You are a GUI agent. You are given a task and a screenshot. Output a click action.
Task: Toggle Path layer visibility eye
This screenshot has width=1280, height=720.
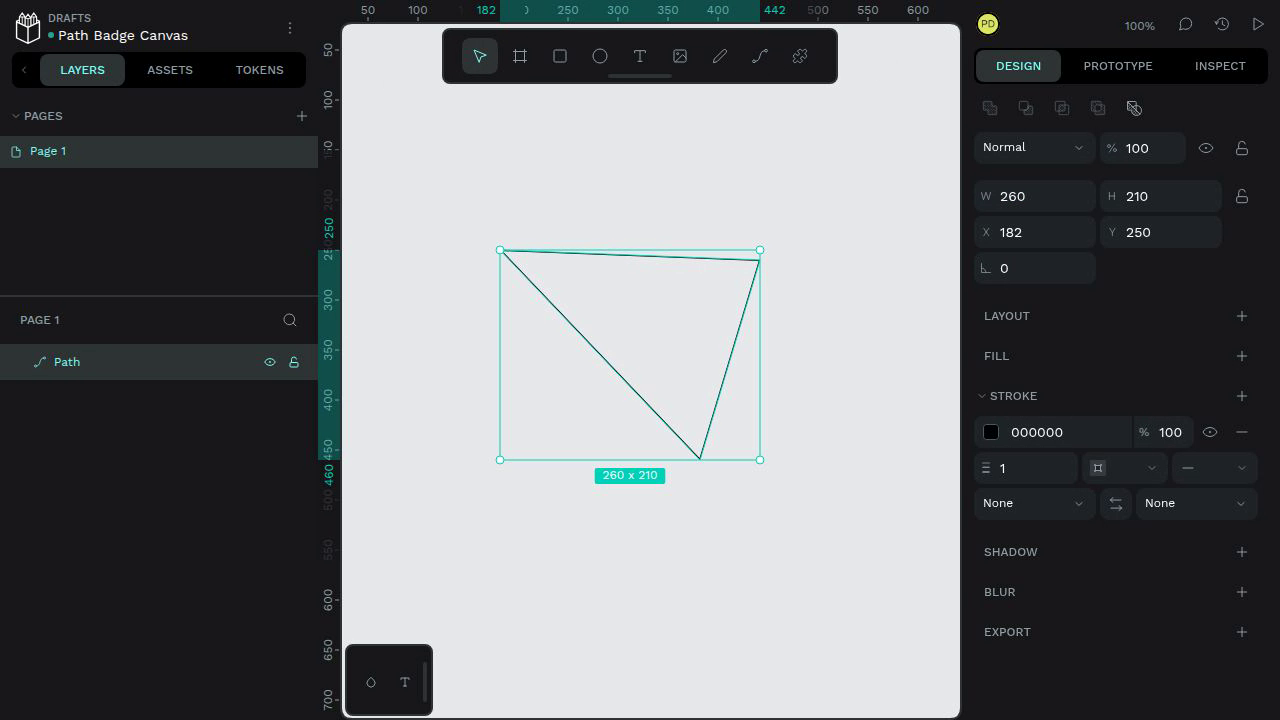[270, 362]
